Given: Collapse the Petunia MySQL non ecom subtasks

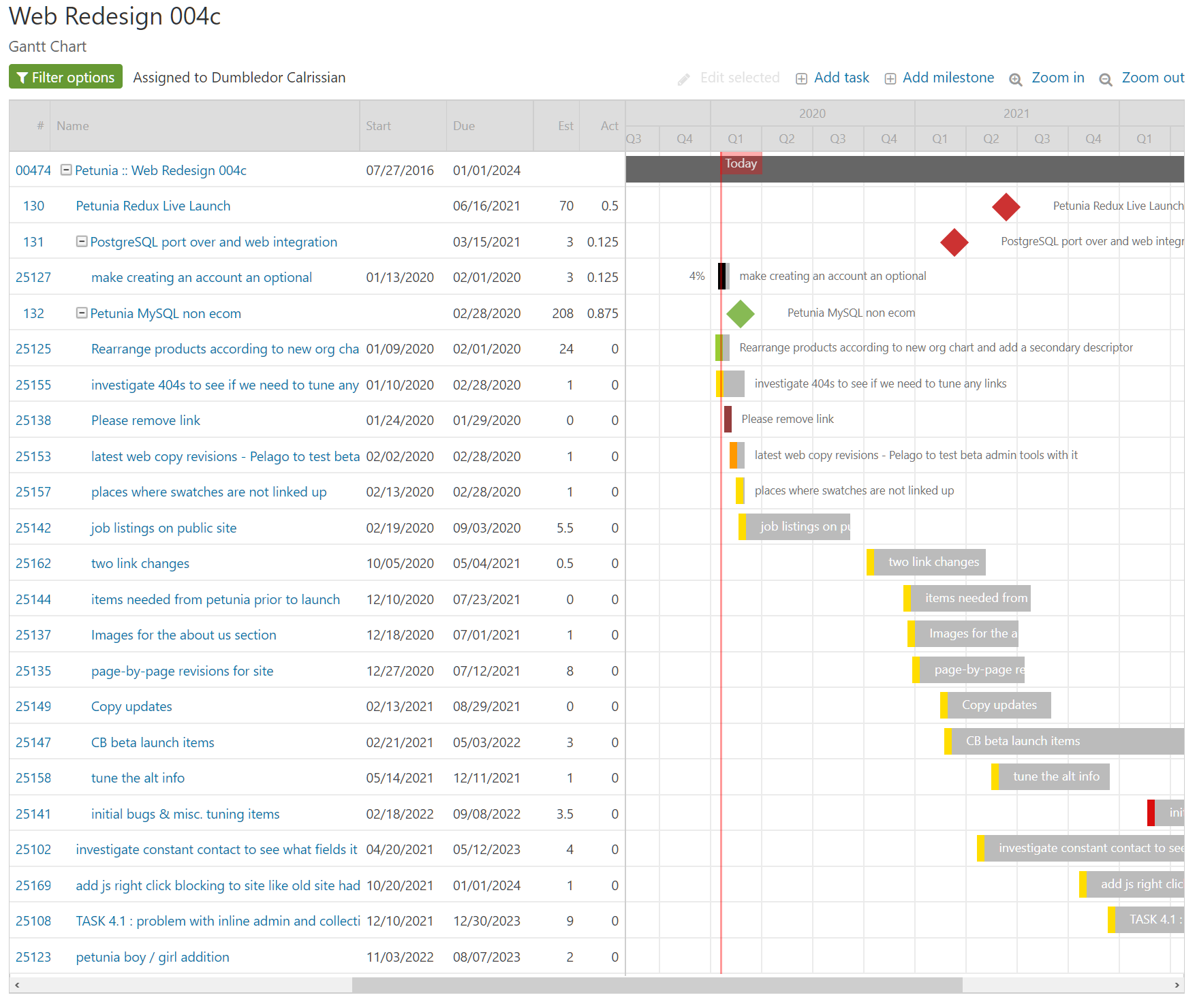Looking at the screenshot, I should [81, 313].
